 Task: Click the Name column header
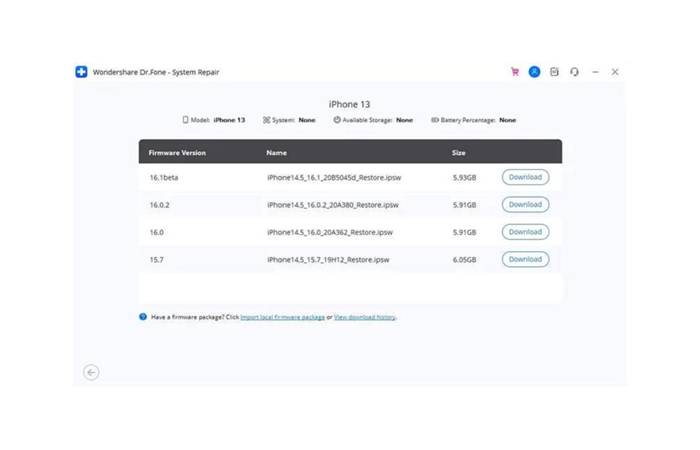276,153
